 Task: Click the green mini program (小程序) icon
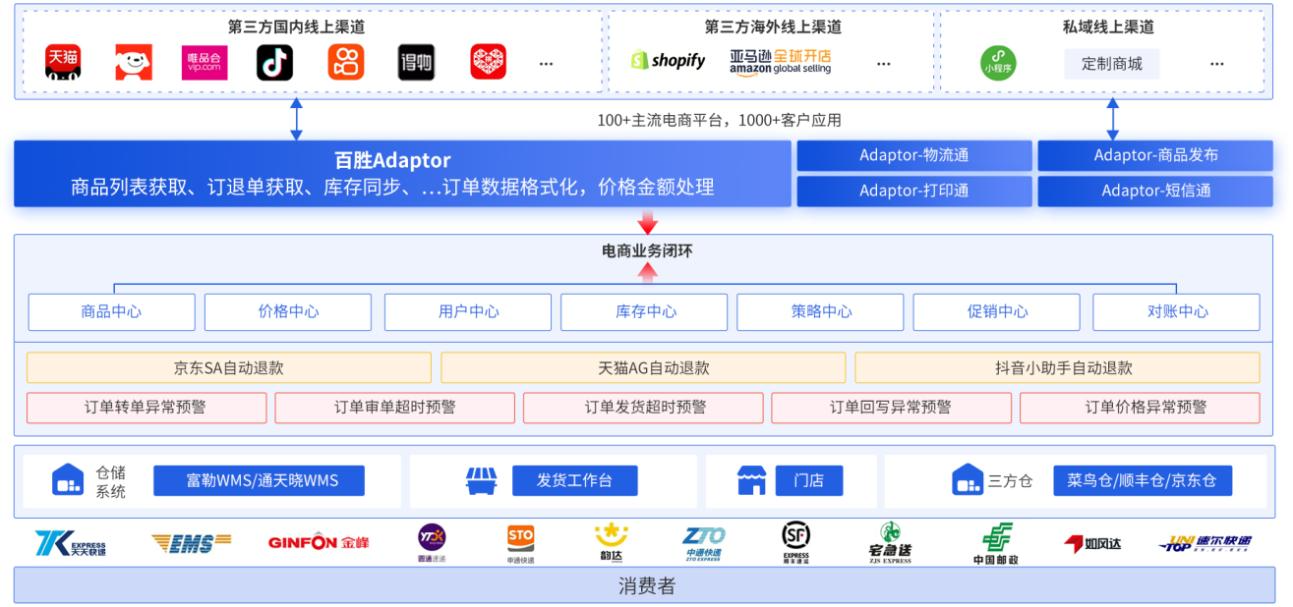pyautogui.click(x=997, y=63)
